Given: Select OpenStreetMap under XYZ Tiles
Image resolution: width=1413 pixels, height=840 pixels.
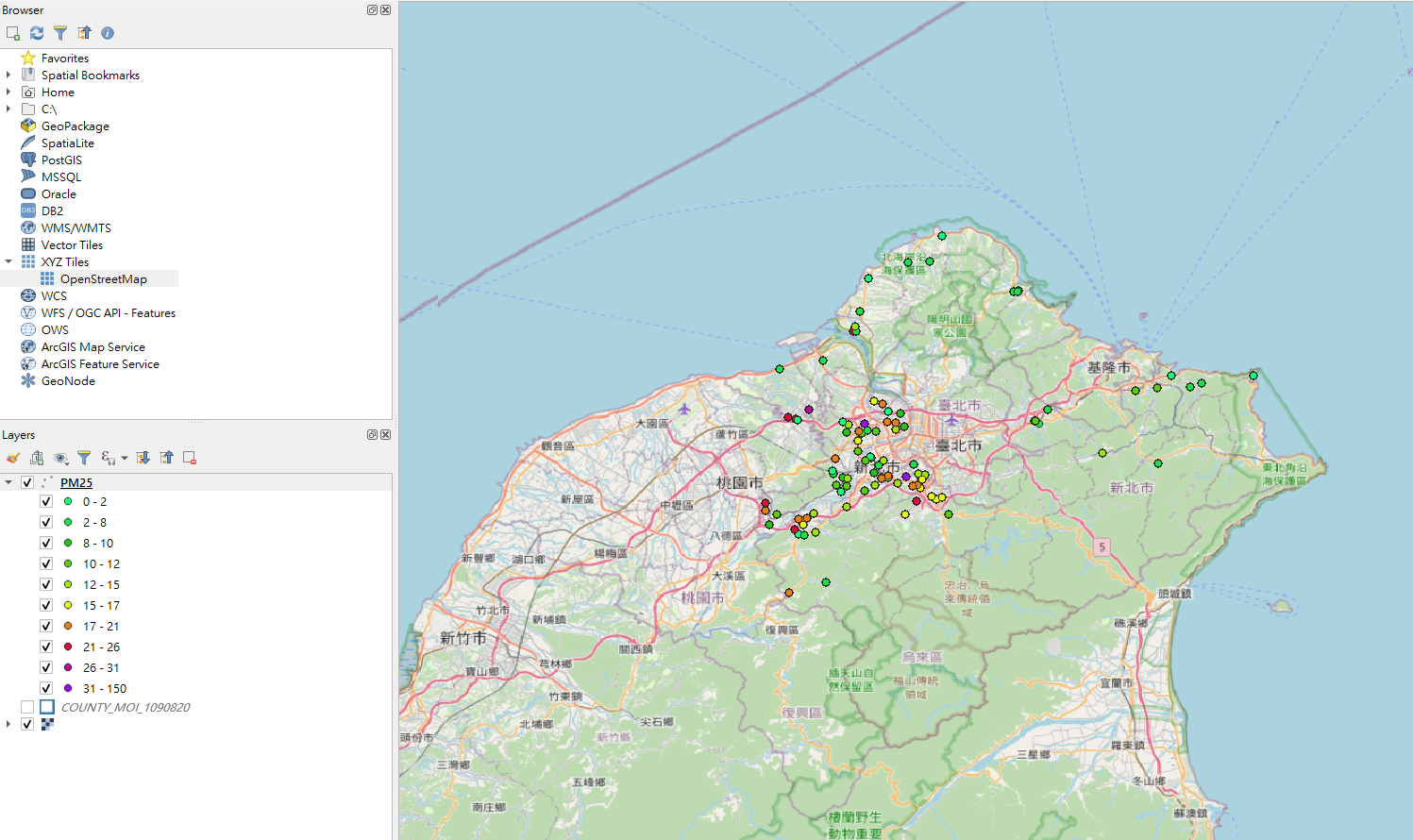Looking at the screenshot, I should (x=103, y=278).
